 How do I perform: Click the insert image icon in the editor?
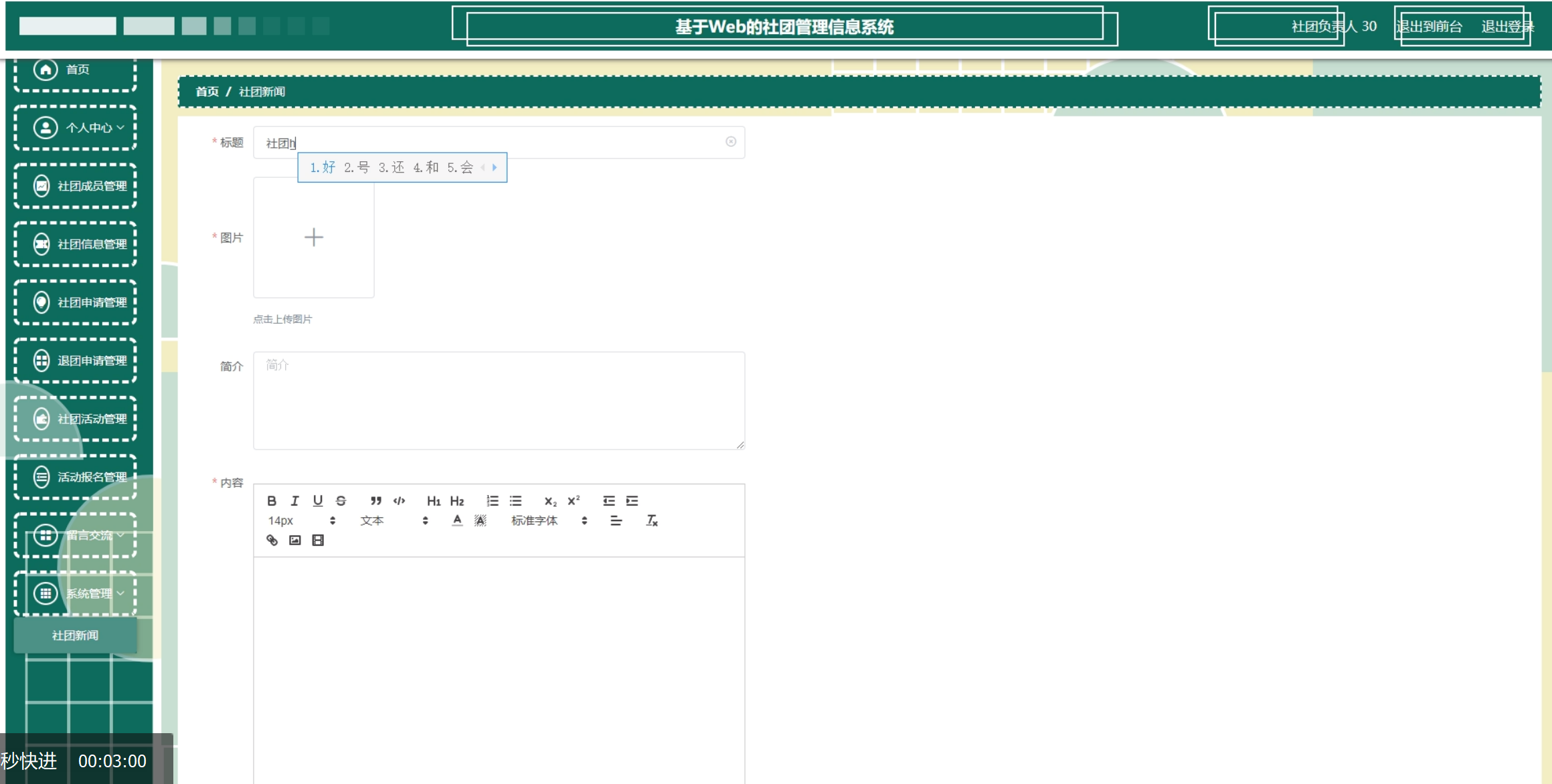click(294, 540)
